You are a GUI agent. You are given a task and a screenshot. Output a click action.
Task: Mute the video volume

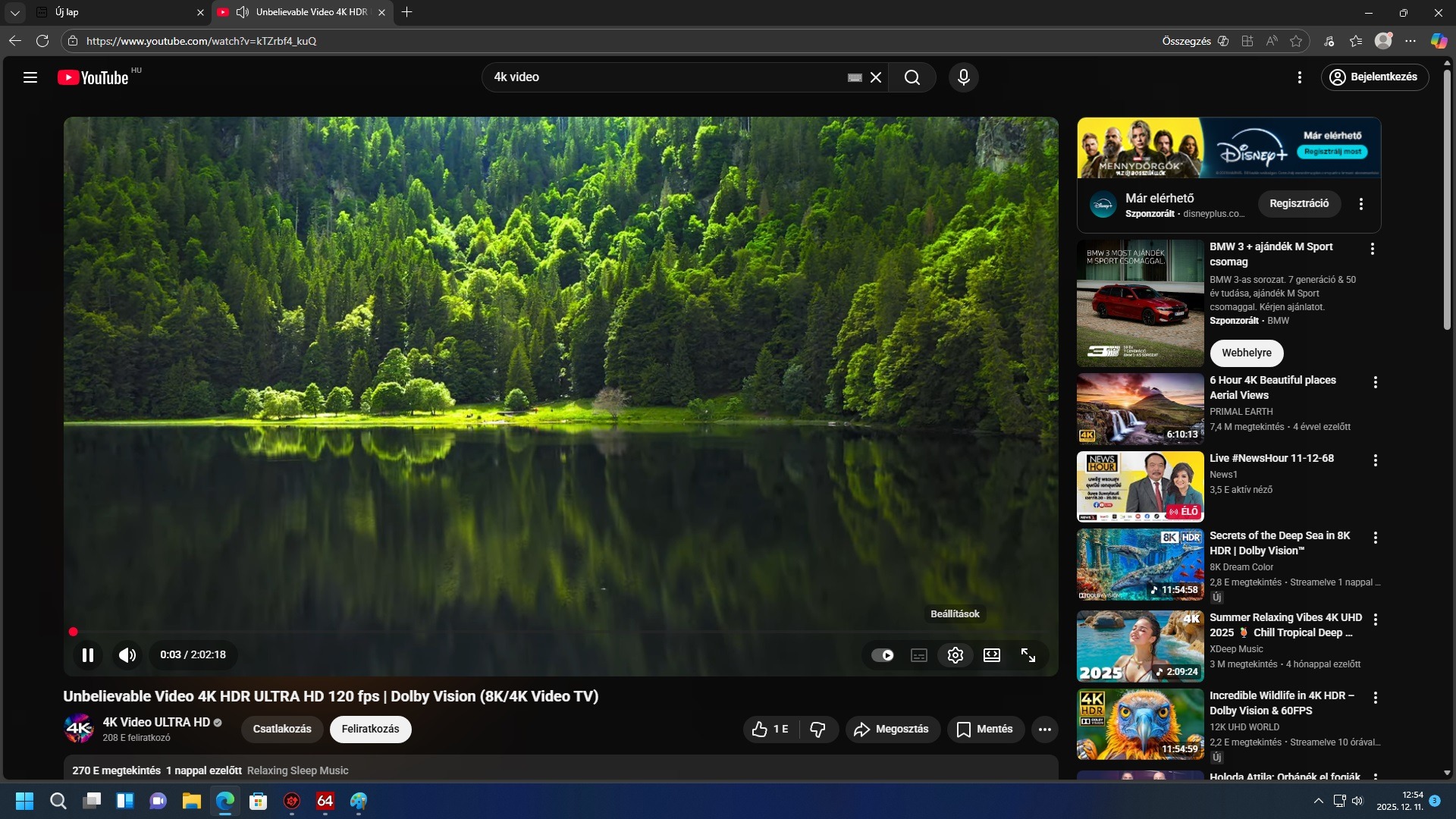tap(127, 655)
